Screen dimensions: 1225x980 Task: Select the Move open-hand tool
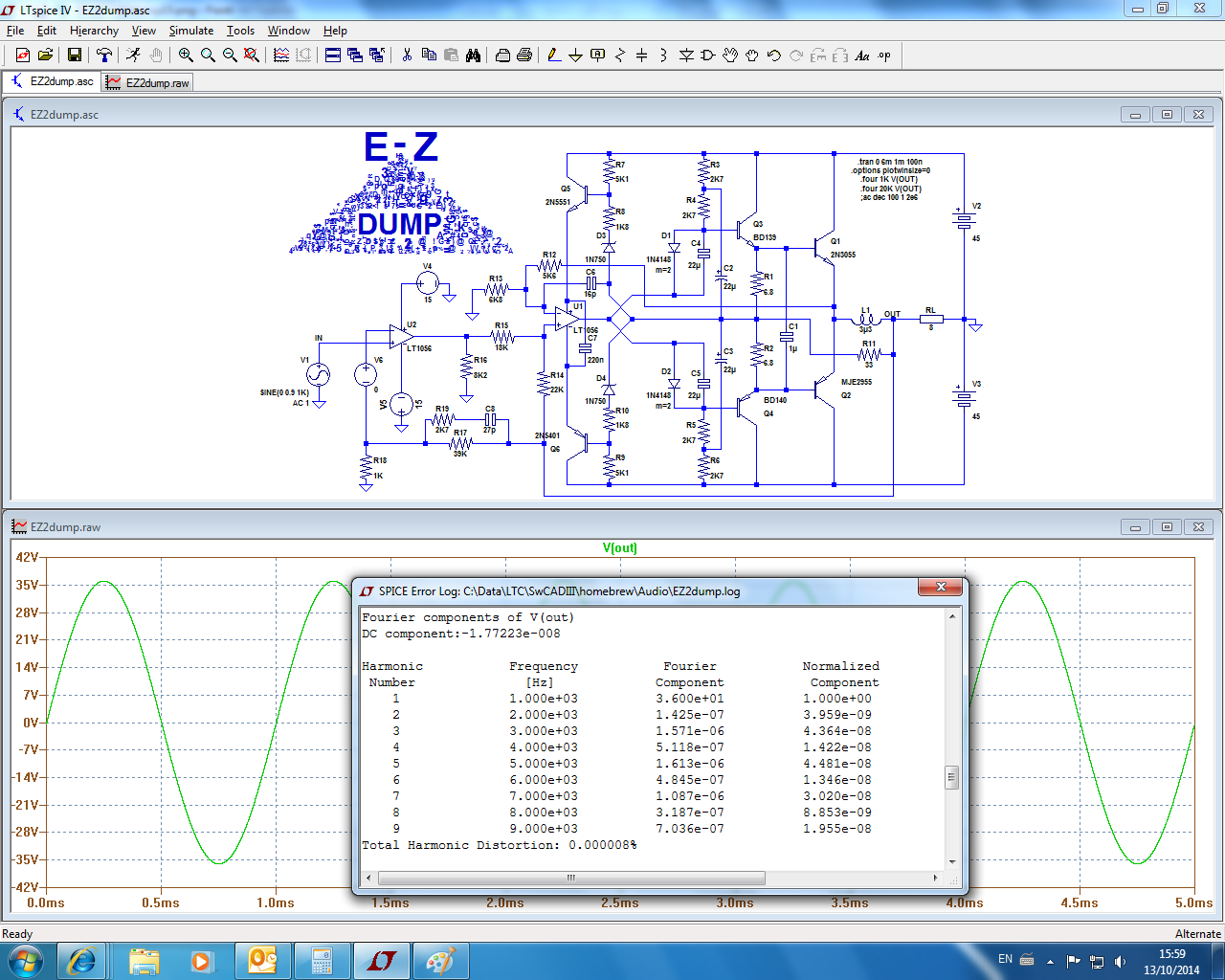pyautogui.click(x=730, y=56)
